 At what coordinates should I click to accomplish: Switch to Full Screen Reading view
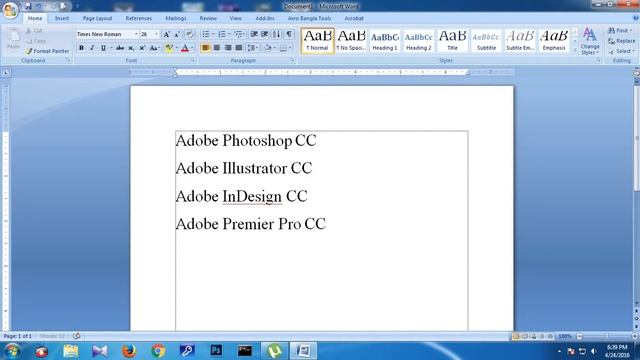[x=524, y=336]
